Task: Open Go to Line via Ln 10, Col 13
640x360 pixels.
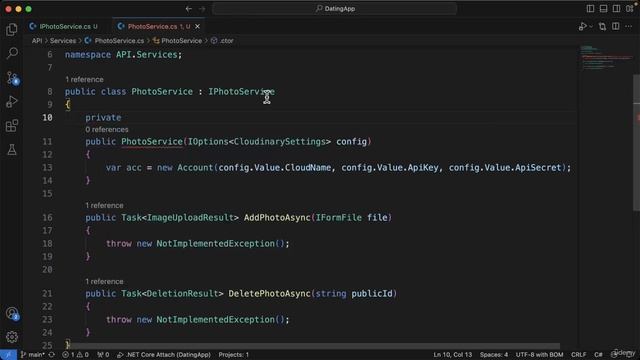Action: (x=453, y=355)
